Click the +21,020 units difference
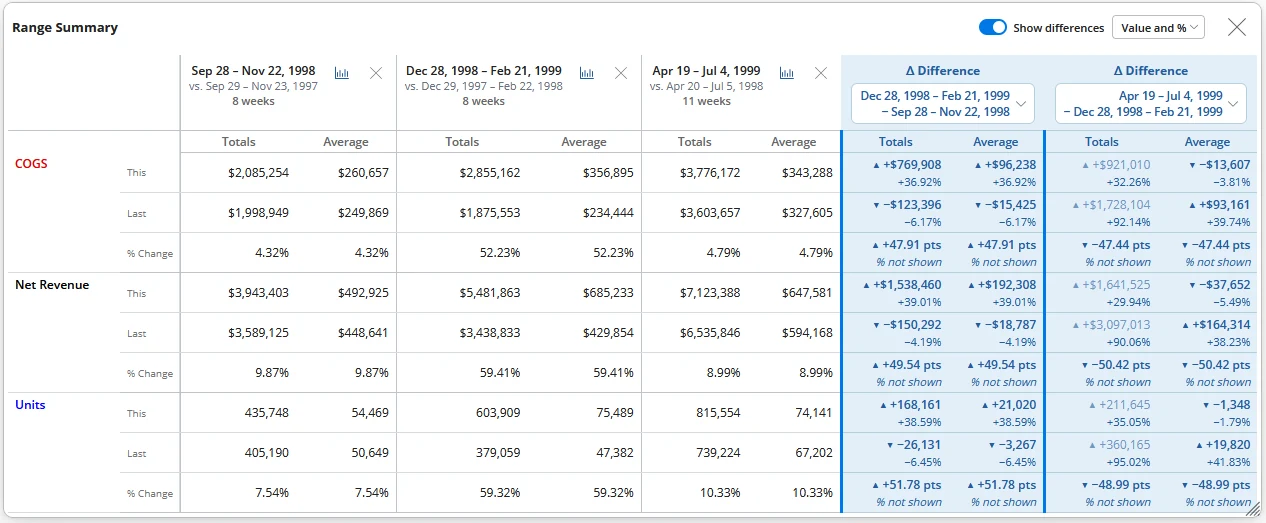The height and width of the screenshot is (523, 1266). point(1014,405)
